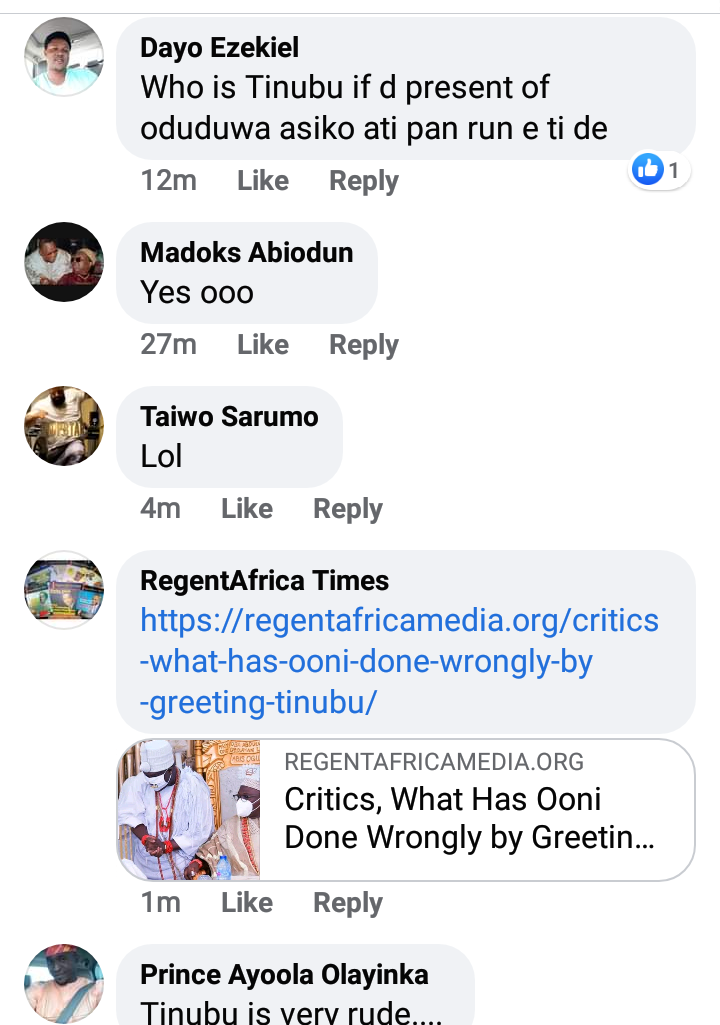Like the RegentAfrica Times comment
The width and height of the screenshot is (720, 1025).
(247, 903)
